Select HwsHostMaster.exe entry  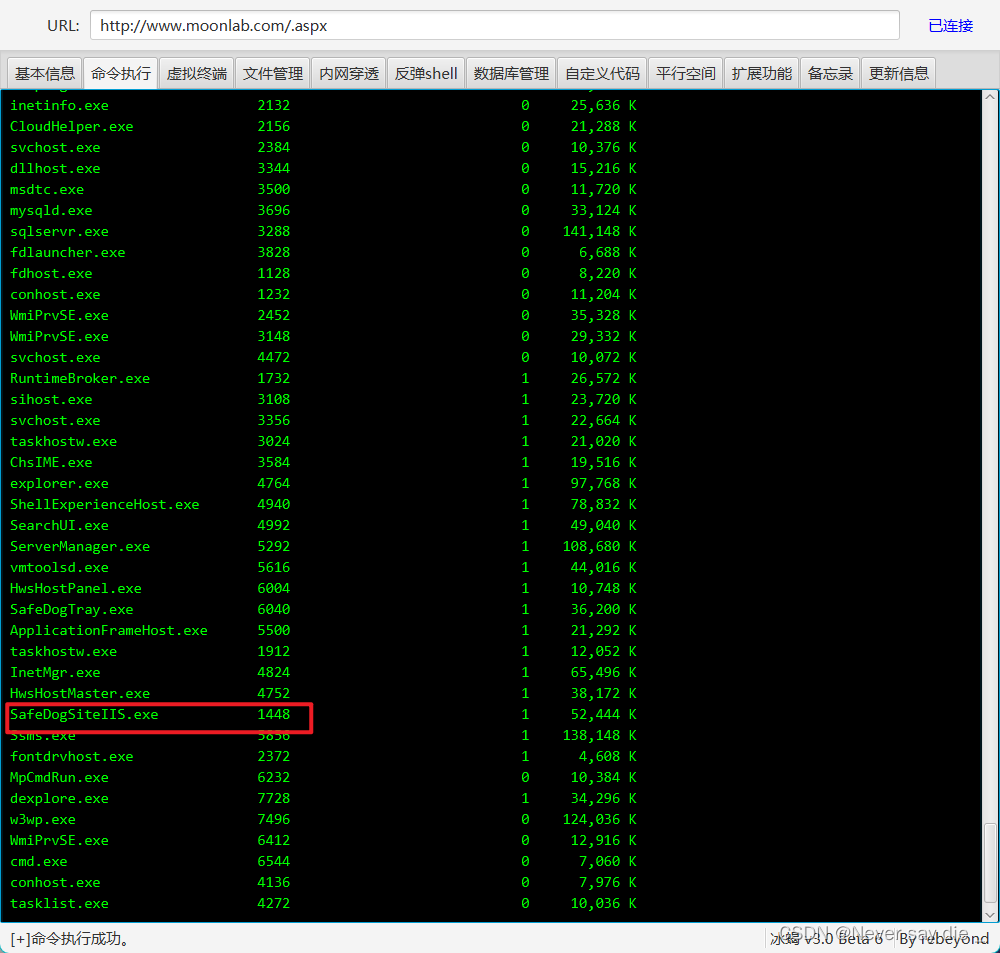point(80,693)
